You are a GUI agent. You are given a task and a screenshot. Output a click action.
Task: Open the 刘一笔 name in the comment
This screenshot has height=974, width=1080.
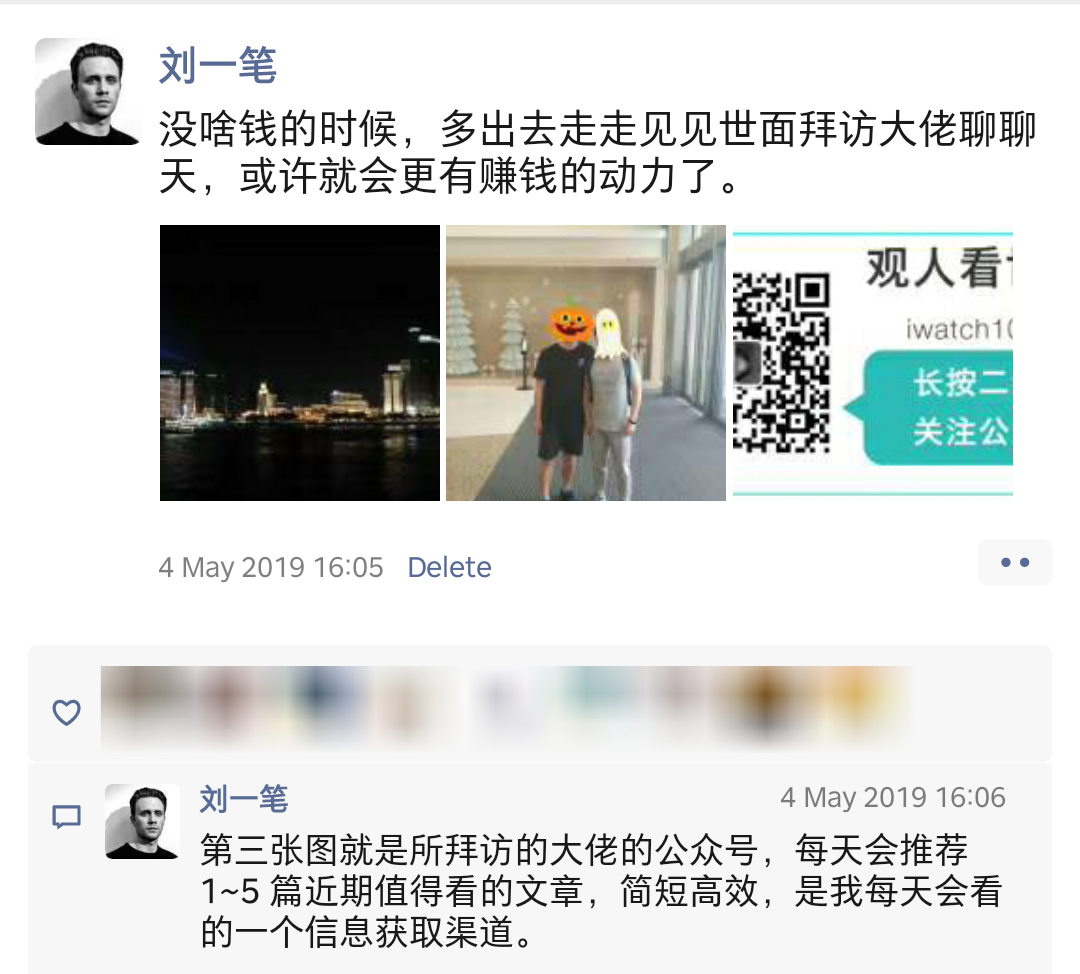click(x=244, y=798)
